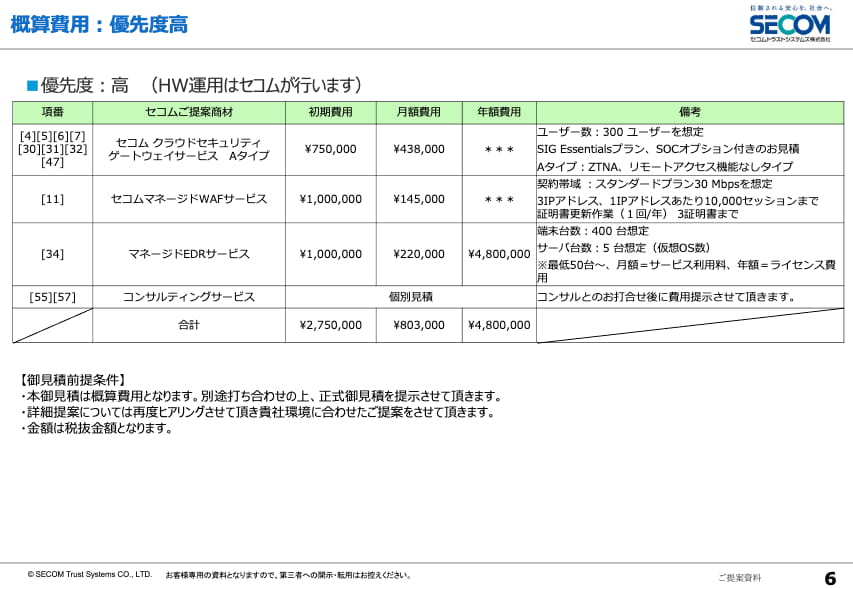Click the © SECOM Trust Systems CO., LTD. footer
The image size is (853, 589).
[x=90, y=574]
